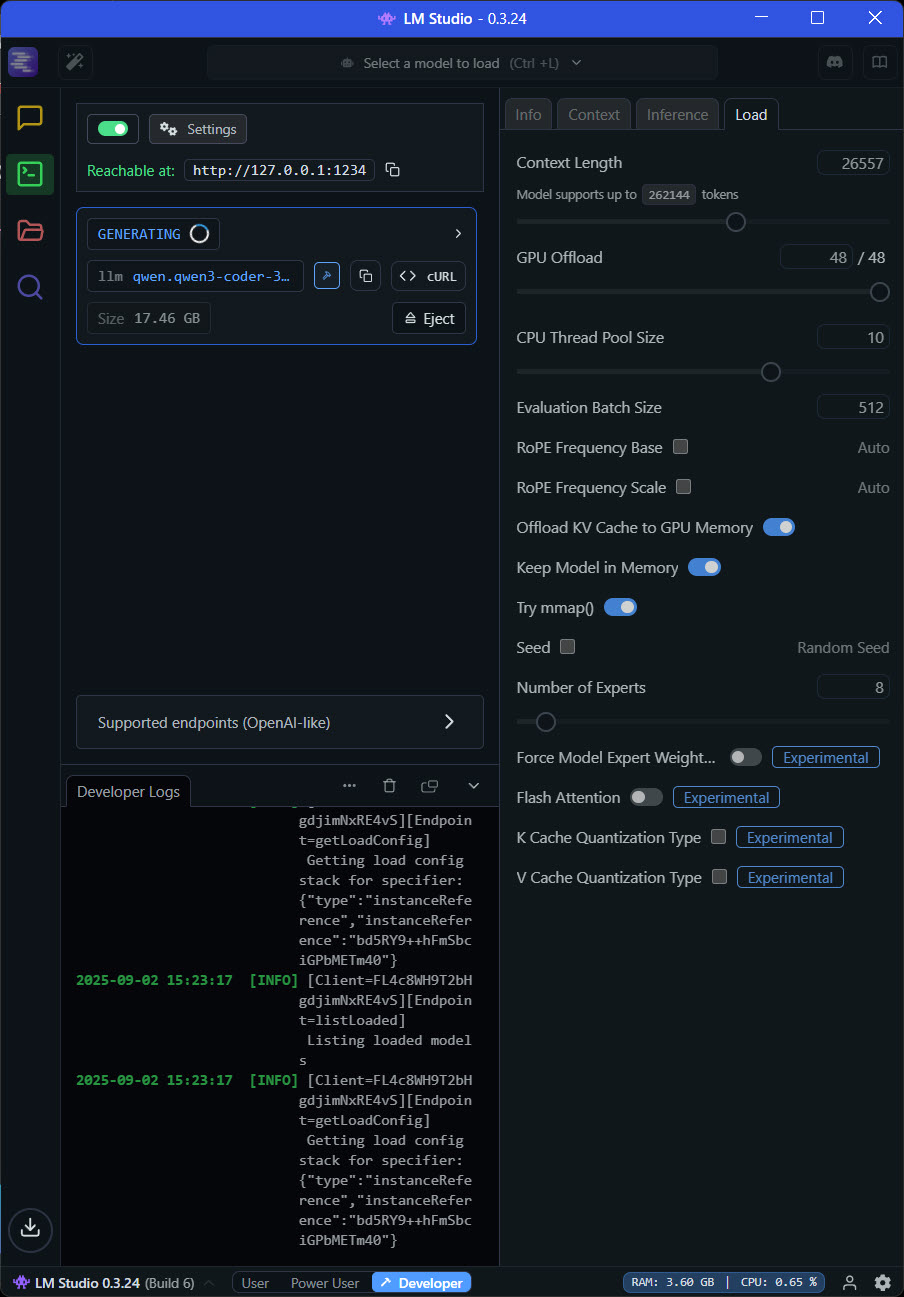Click Experimental badge beside V Cache Quantization
The height and width of the screenshot is (1297, 904).
791,877
